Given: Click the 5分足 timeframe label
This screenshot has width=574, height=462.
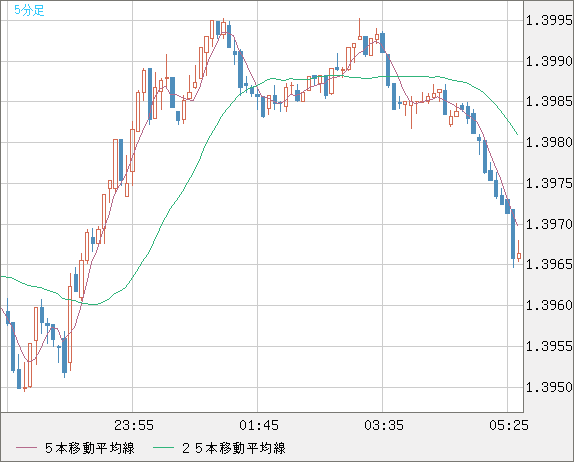Looking at the screenshot, I should [29, 10].
